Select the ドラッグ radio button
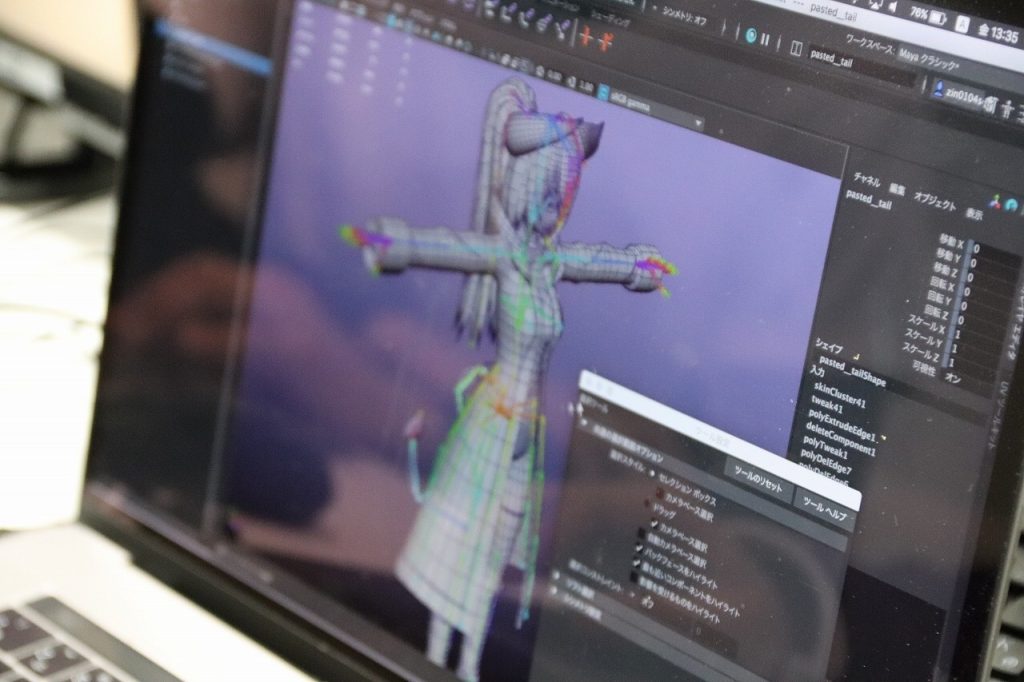Viewport: 1024px width, 682px height. pyautogui.click(x=647, y=502)
